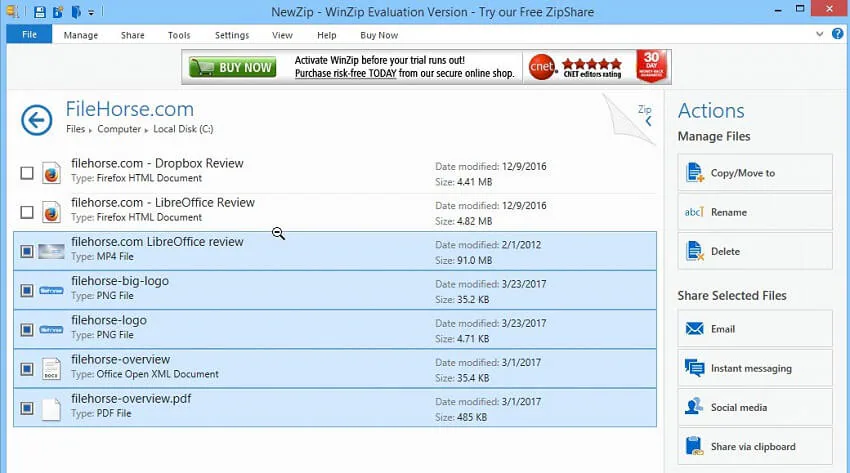This screenshot has width=850, height=473.
Task: Click the filehorse-big-logo PNG thumbnail
Action: (51, 290)
